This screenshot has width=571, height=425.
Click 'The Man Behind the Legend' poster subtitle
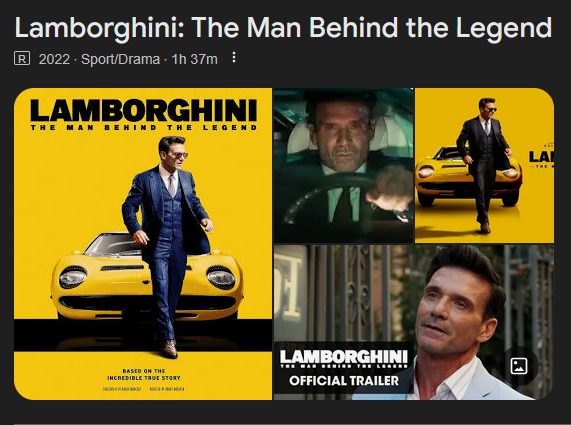coord(144,127)
